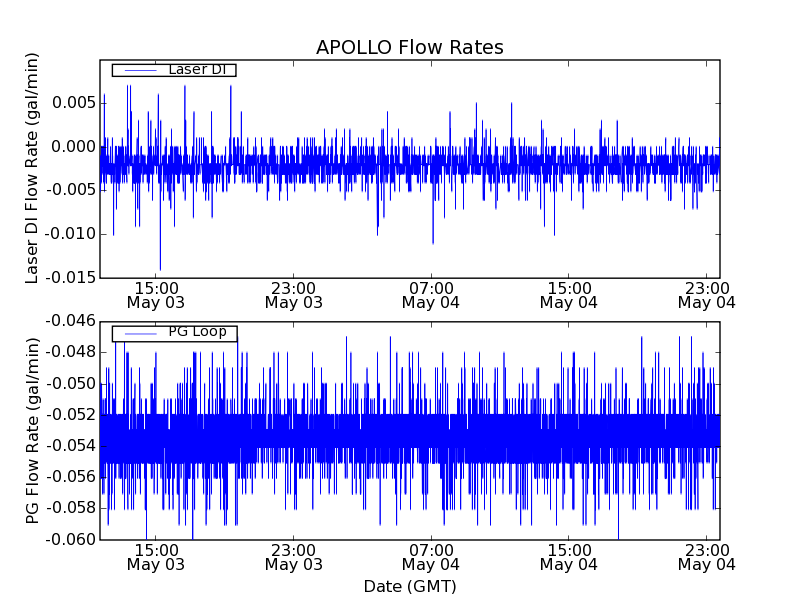This screenshot has height=600, width=800.
Task: Select 15:00 May 04 tick under bottom plot
Action: 568,557
